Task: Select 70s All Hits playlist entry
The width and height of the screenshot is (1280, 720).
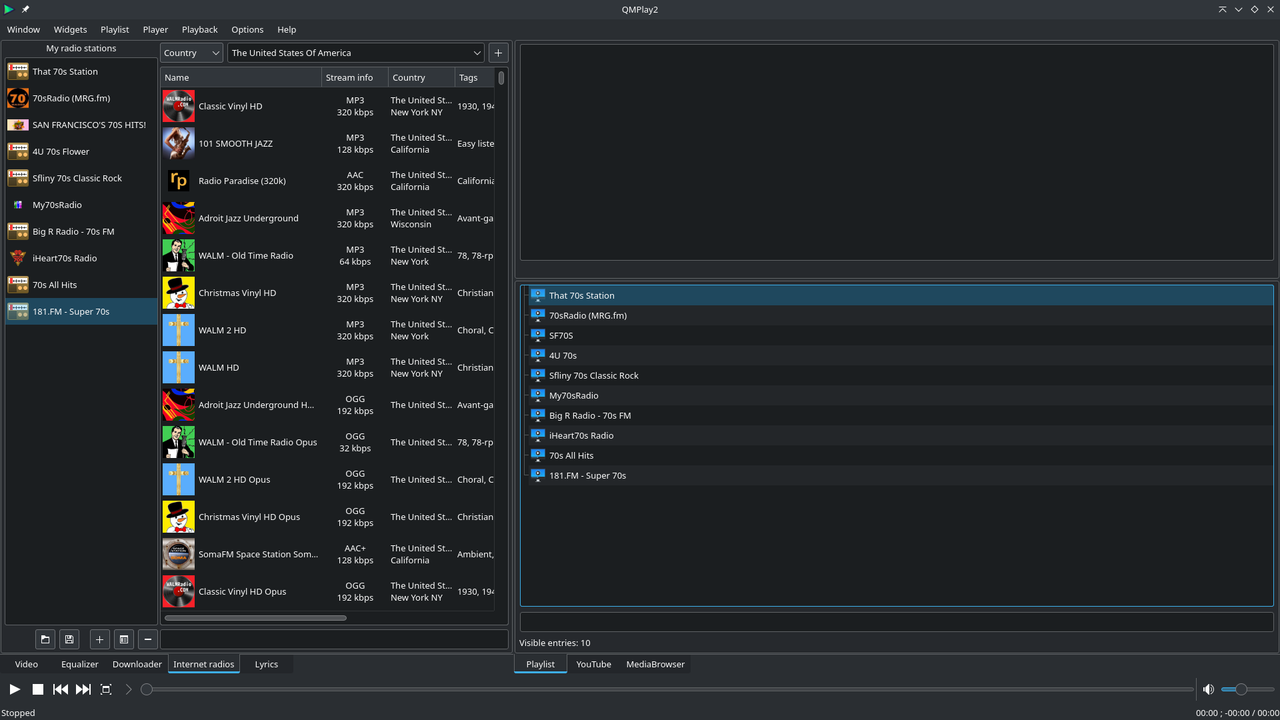Action: [x=897, y=455]
